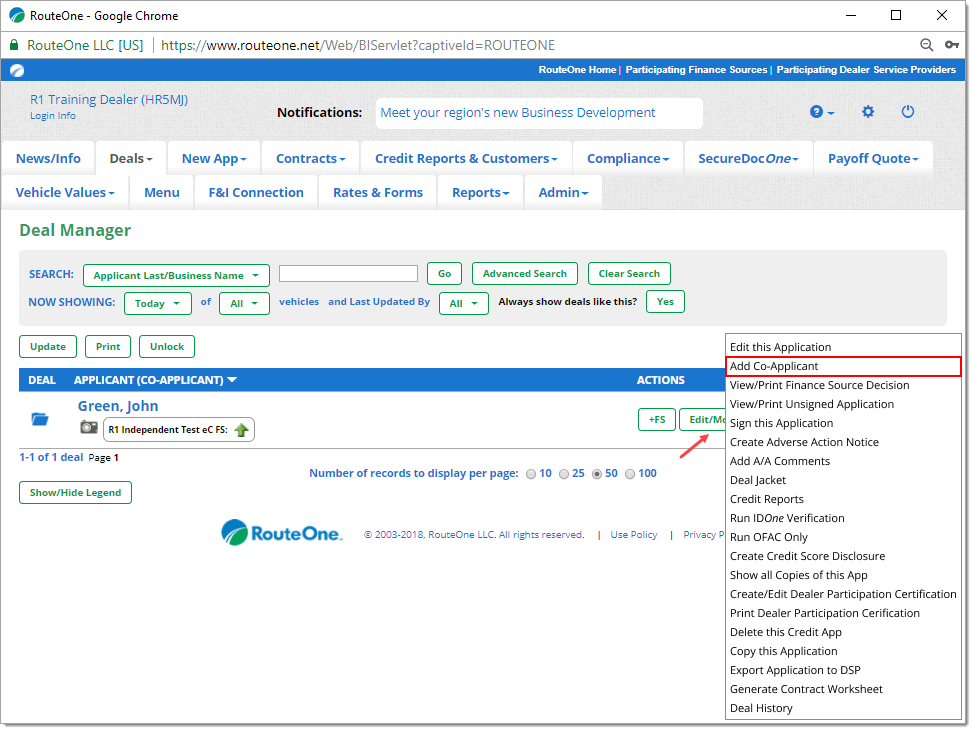Open the All vehicles dropdown
The image size is (973, 731).
coord(244,303)
